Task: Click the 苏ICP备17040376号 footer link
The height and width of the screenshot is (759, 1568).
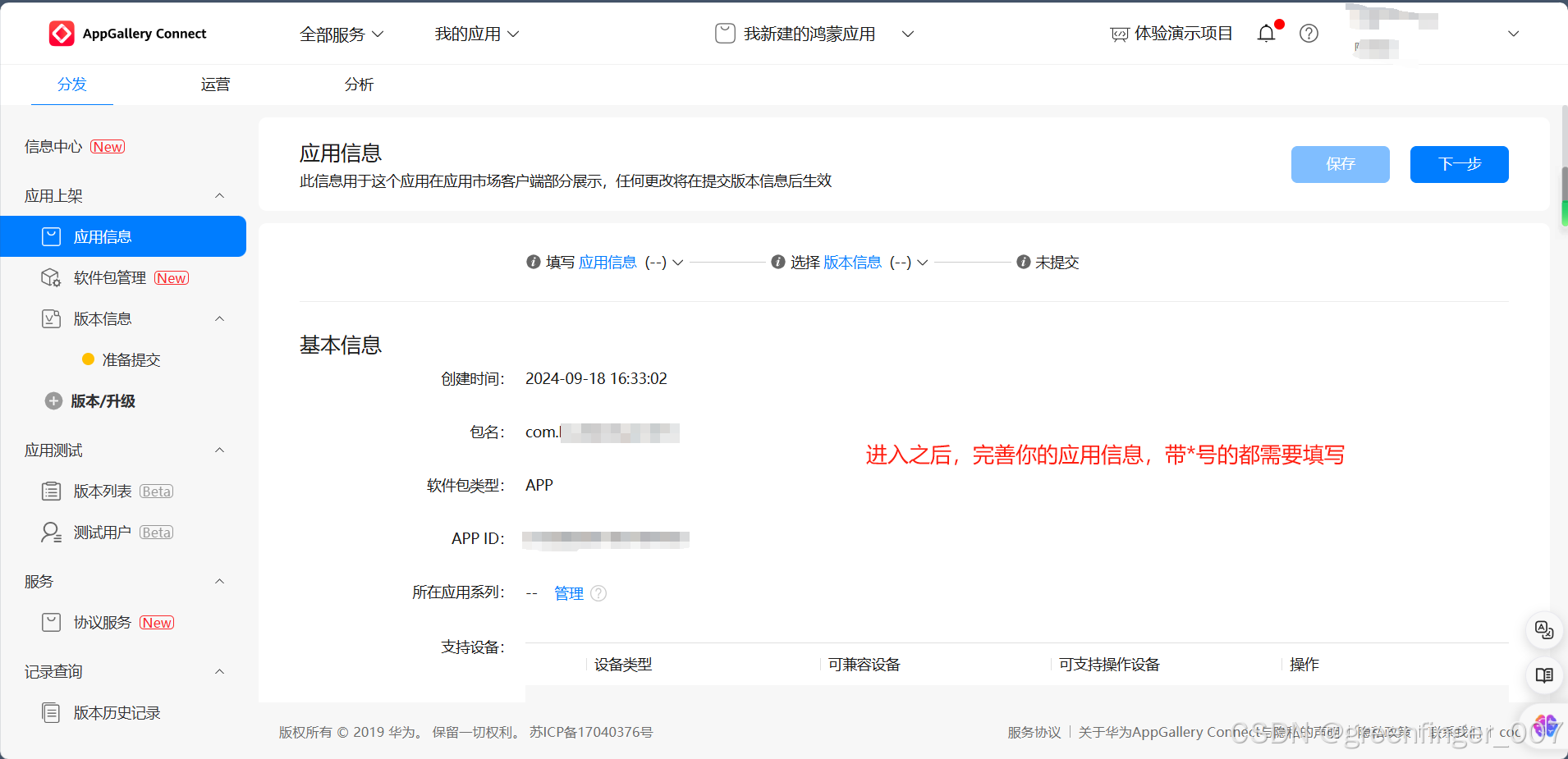Action: [591, 732]
